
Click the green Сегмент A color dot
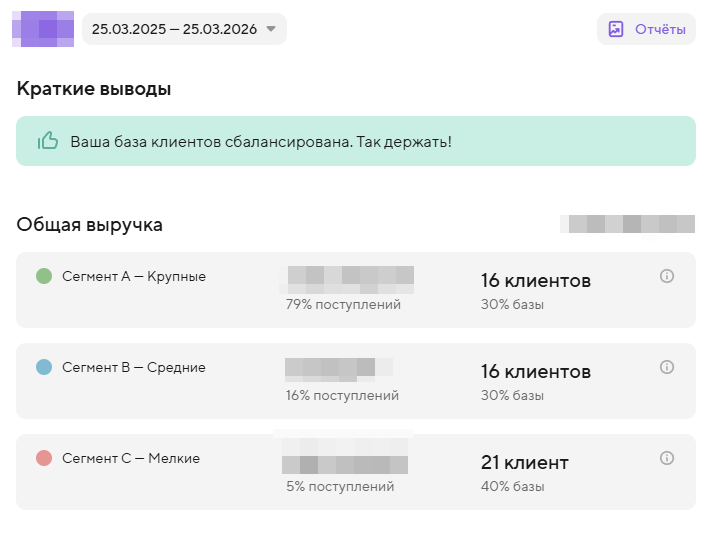click(x=44, y=276)
